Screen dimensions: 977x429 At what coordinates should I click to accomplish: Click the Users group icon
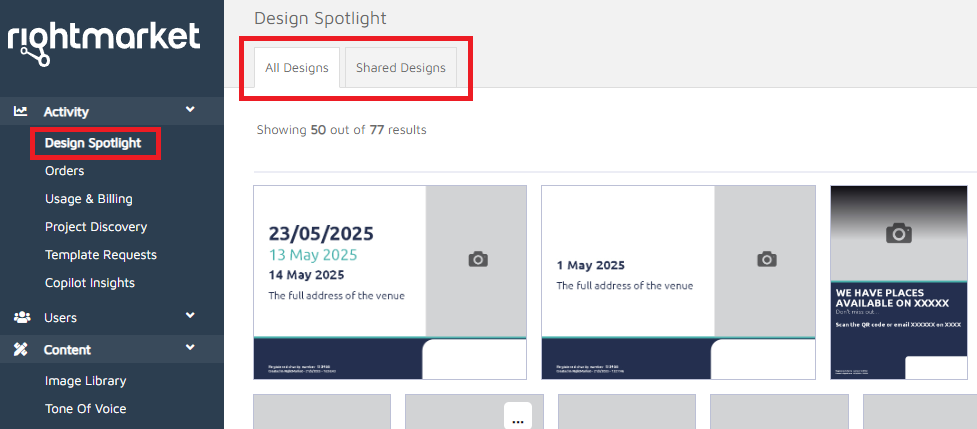[x=21, y=317]
